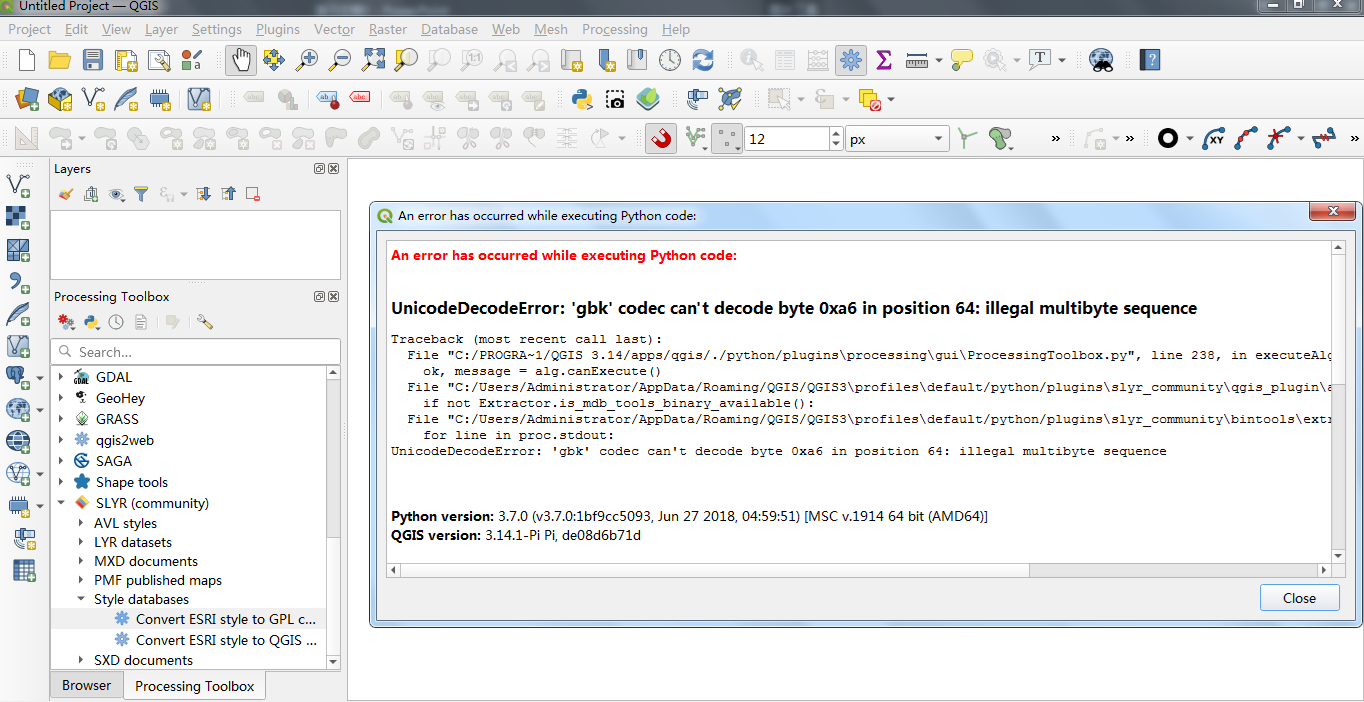The height and width of the screenshot is (702, 1364).
Task: Collapse the SLYR (community) group
Action: [x=60, y=503]
